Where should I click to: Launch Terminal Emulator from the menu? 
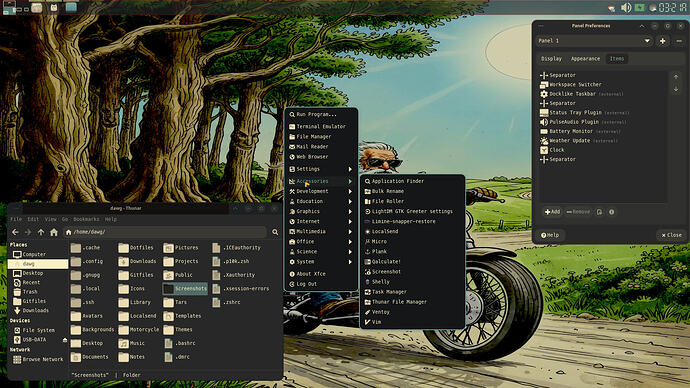321,127
